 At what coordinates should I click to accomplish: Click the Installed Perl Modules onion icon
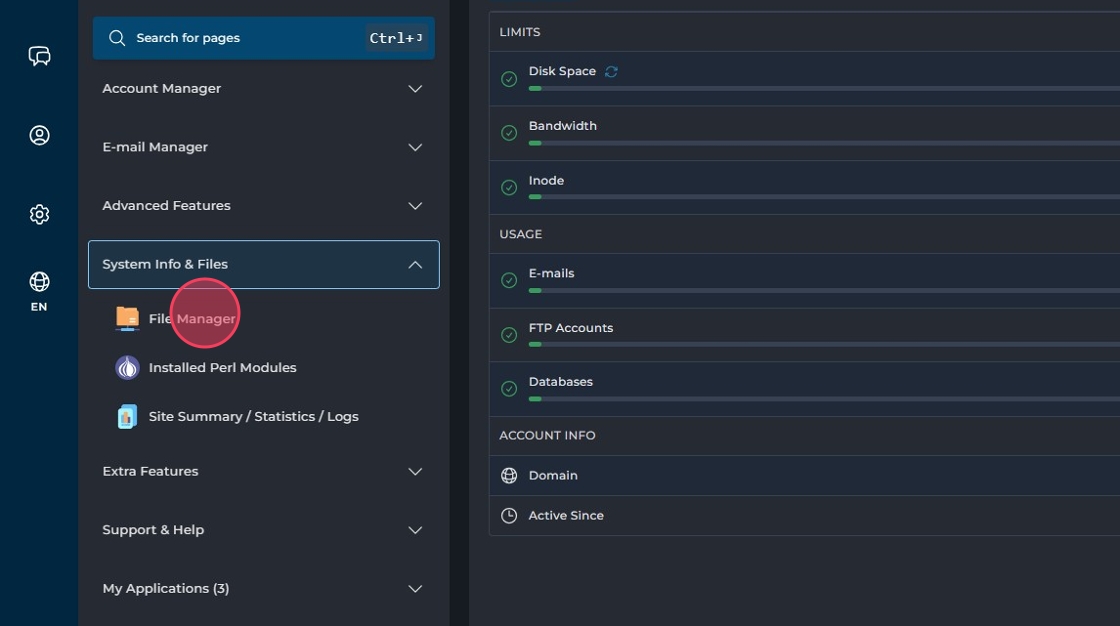[x=127, y=368]
